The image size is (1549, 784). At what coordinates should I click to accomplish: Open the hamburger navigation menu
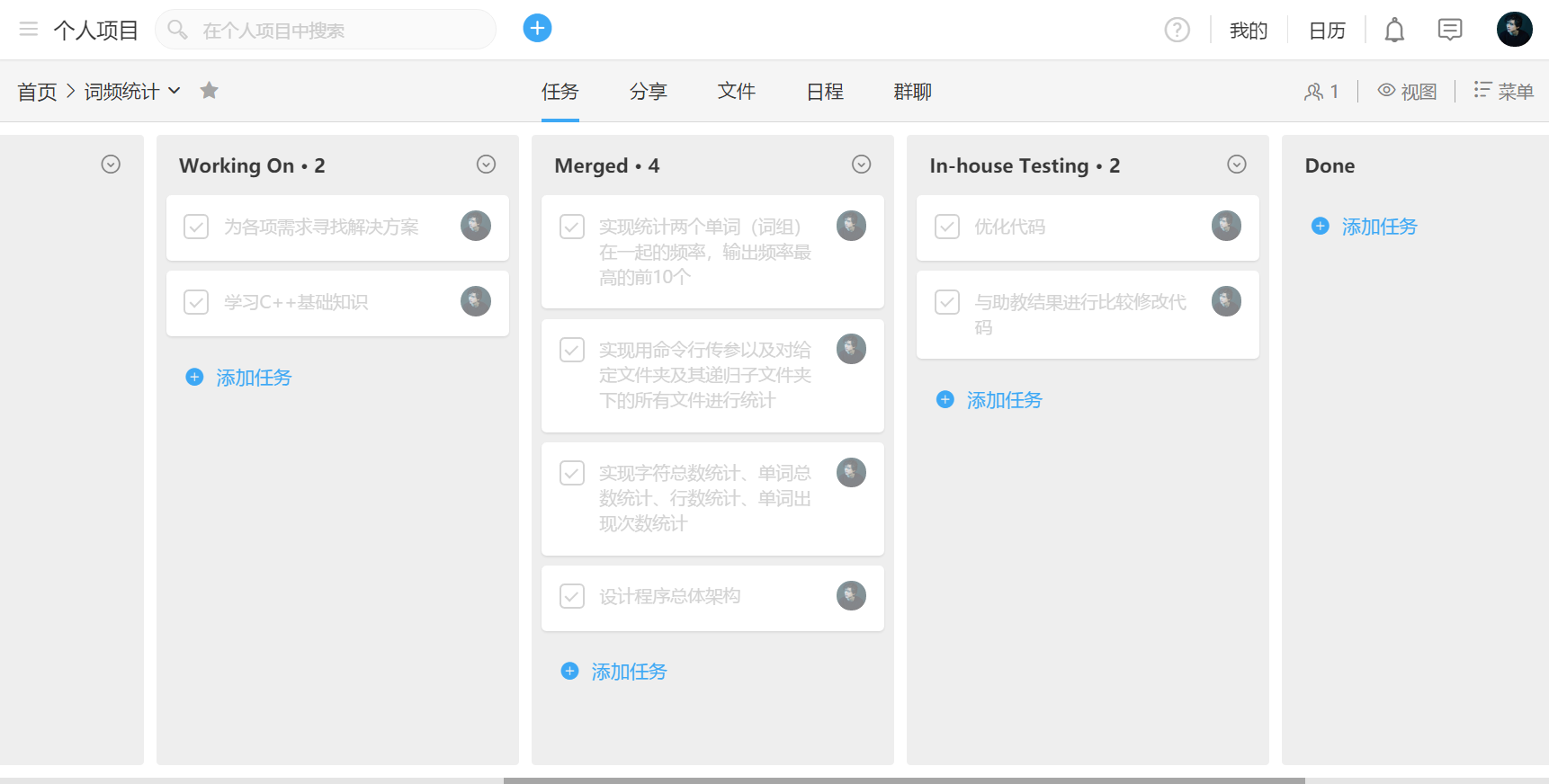(x=29, y=30)
